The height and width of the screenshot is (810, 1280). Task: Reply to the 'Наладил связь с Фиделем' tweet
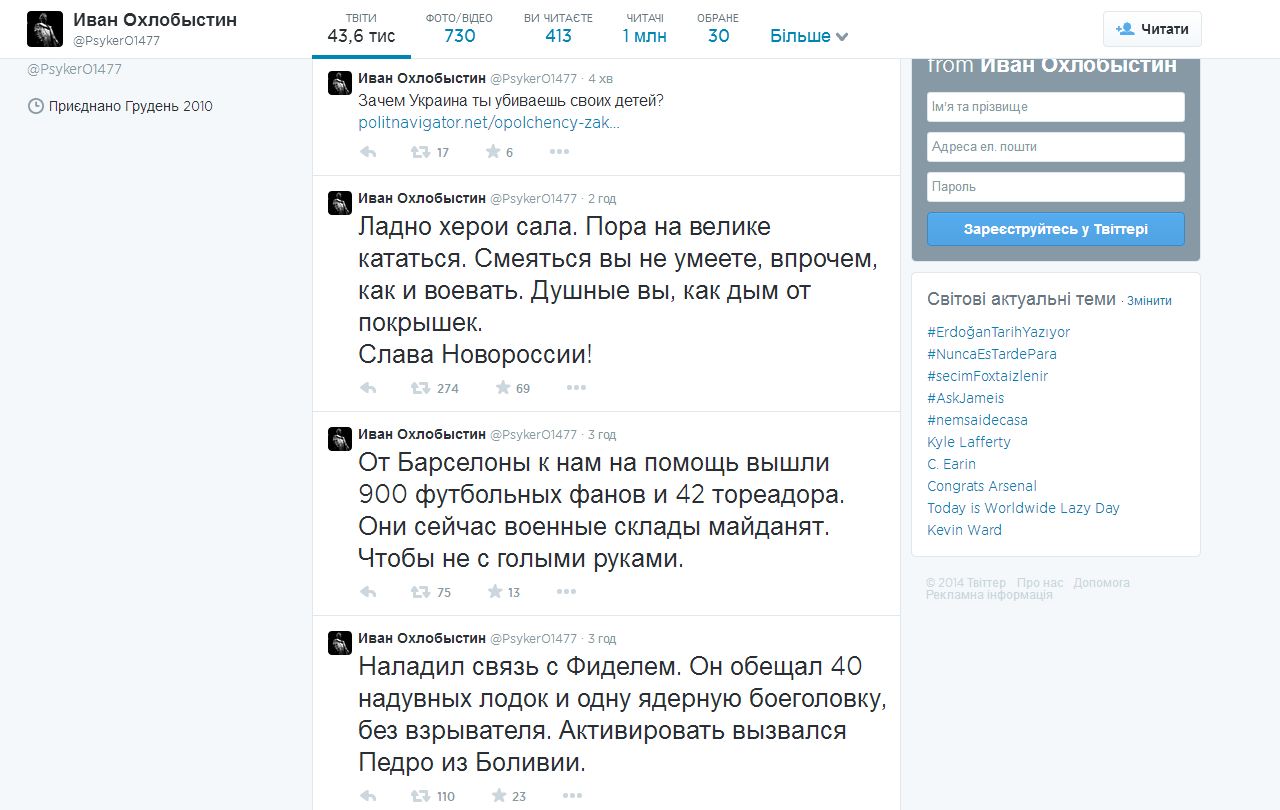click(x=368, y=796)
